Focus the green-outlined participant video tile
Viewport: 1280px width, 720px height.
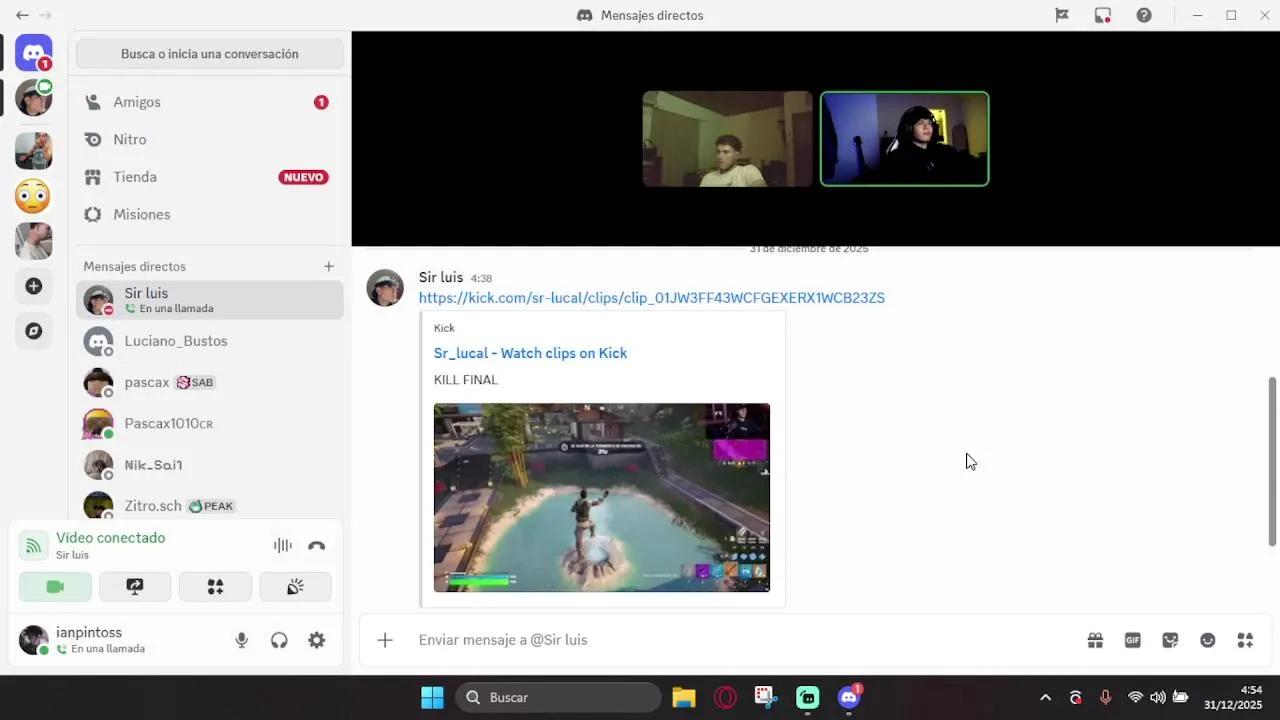(905, 139)
